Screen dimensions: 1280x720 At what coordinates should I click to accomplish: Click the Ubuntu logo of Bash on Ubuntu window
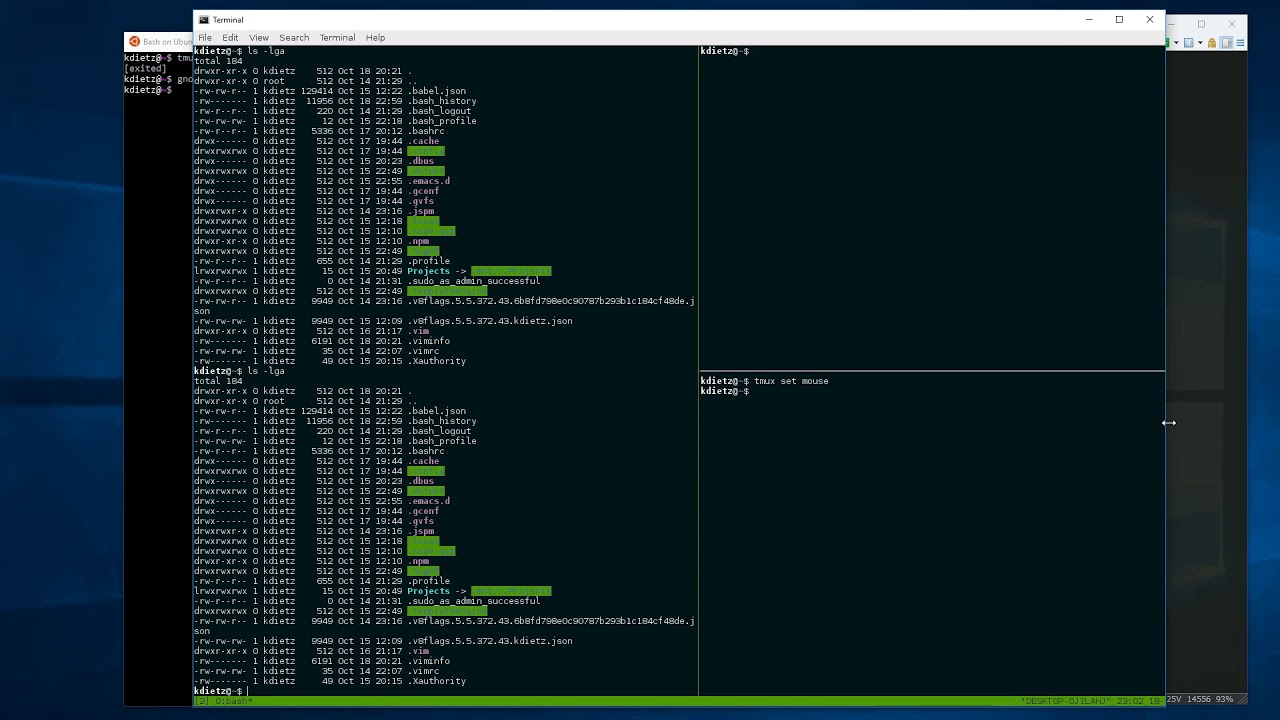point(134,42)
